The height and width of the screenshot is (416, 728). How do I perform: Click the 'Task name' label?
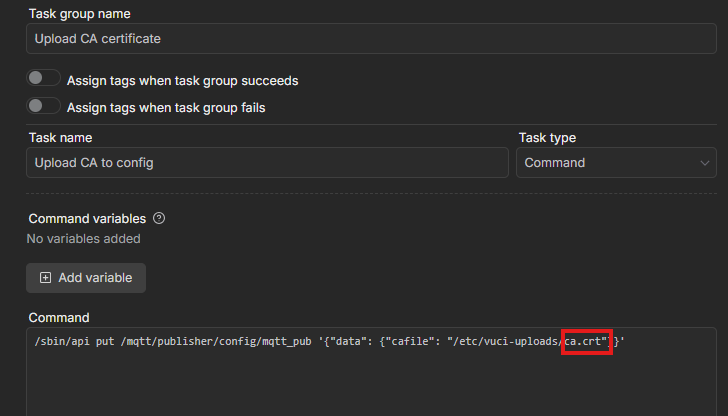(x=60, y=138)
